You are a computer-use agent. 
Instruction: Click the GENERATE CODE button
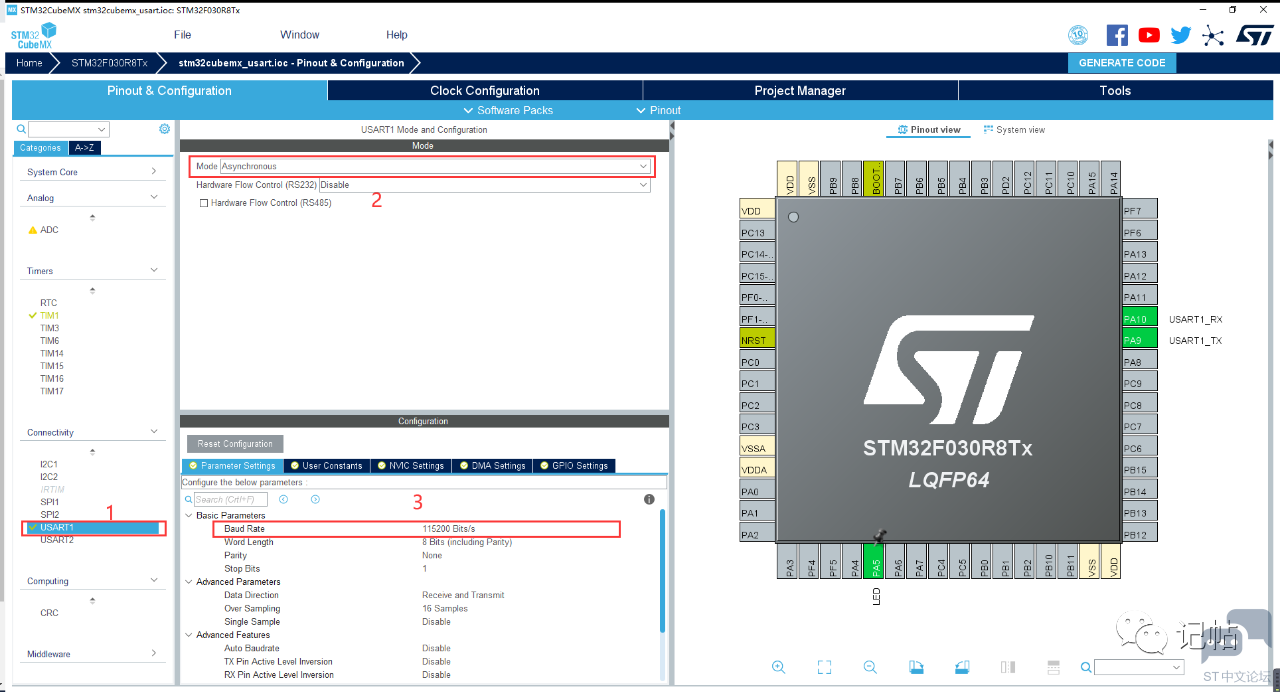click(x=1122, y=63)
